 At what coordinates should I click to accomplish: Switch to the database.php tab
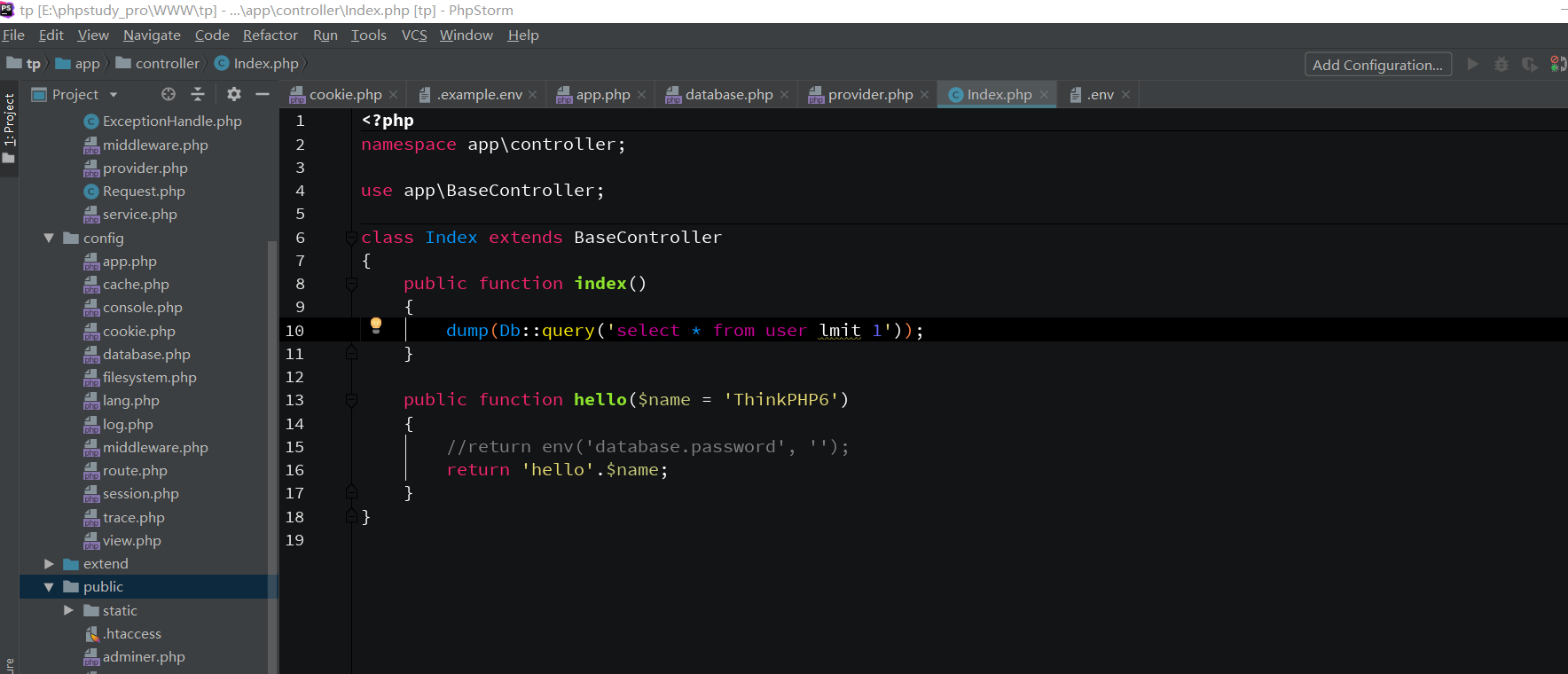point(728,95)
